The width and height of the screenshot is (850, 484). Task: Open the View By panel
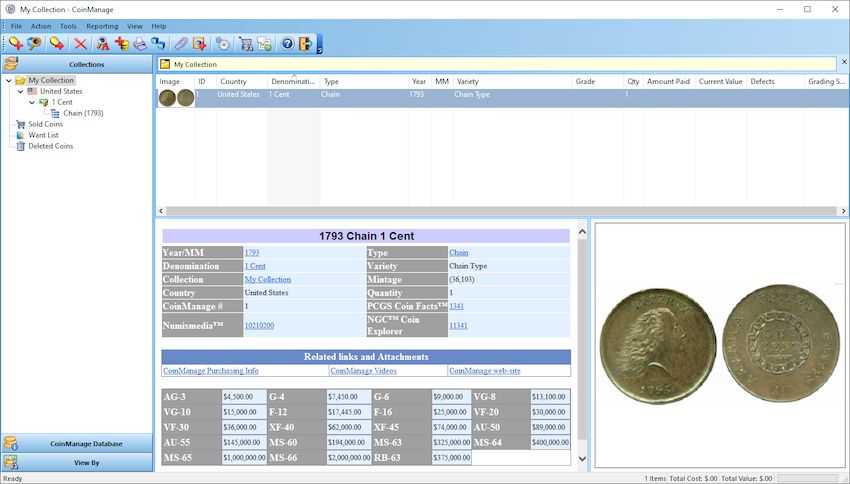coord(76,462)
